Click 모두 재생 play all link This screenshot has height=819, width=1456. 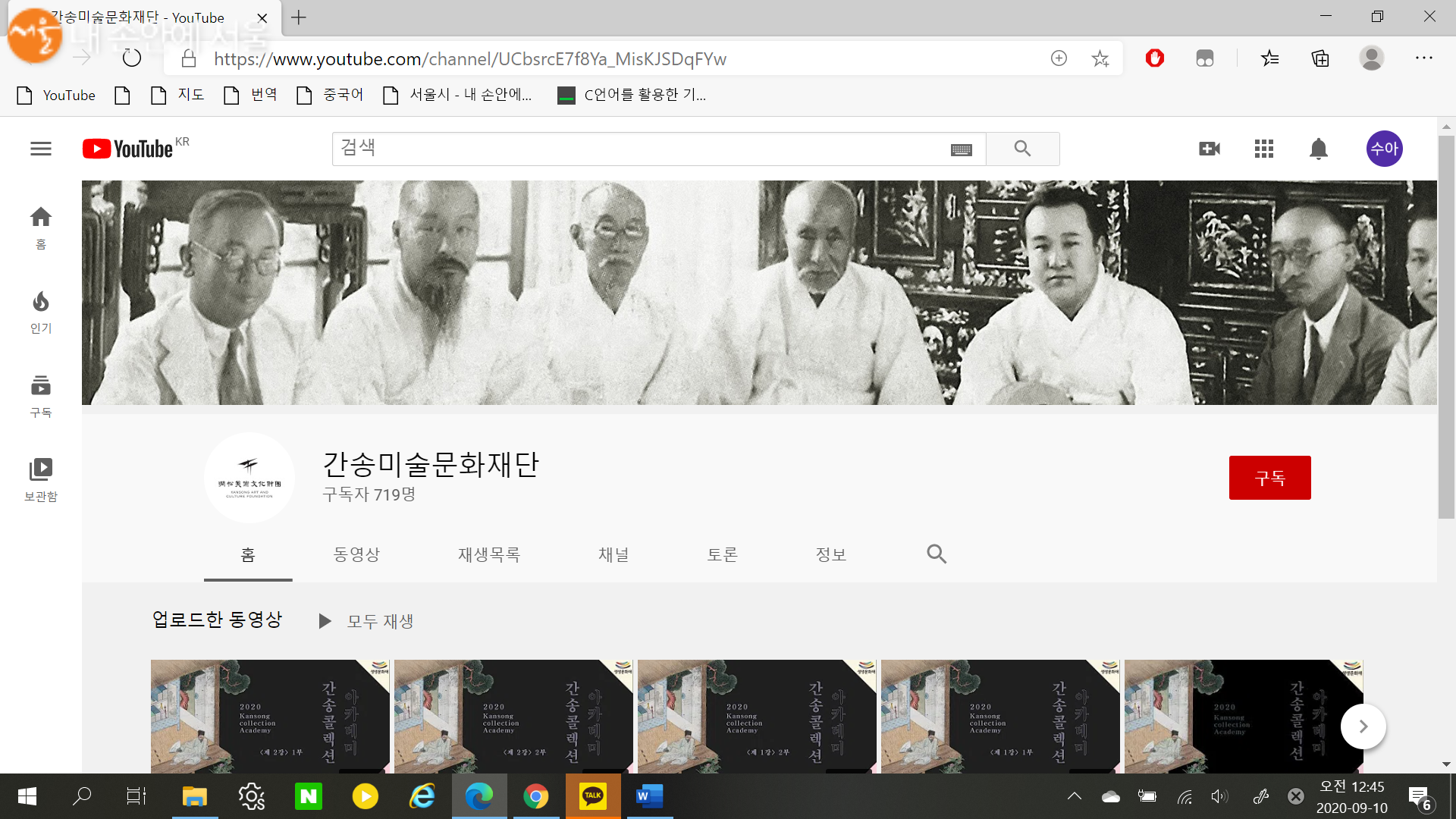(367, 621)
